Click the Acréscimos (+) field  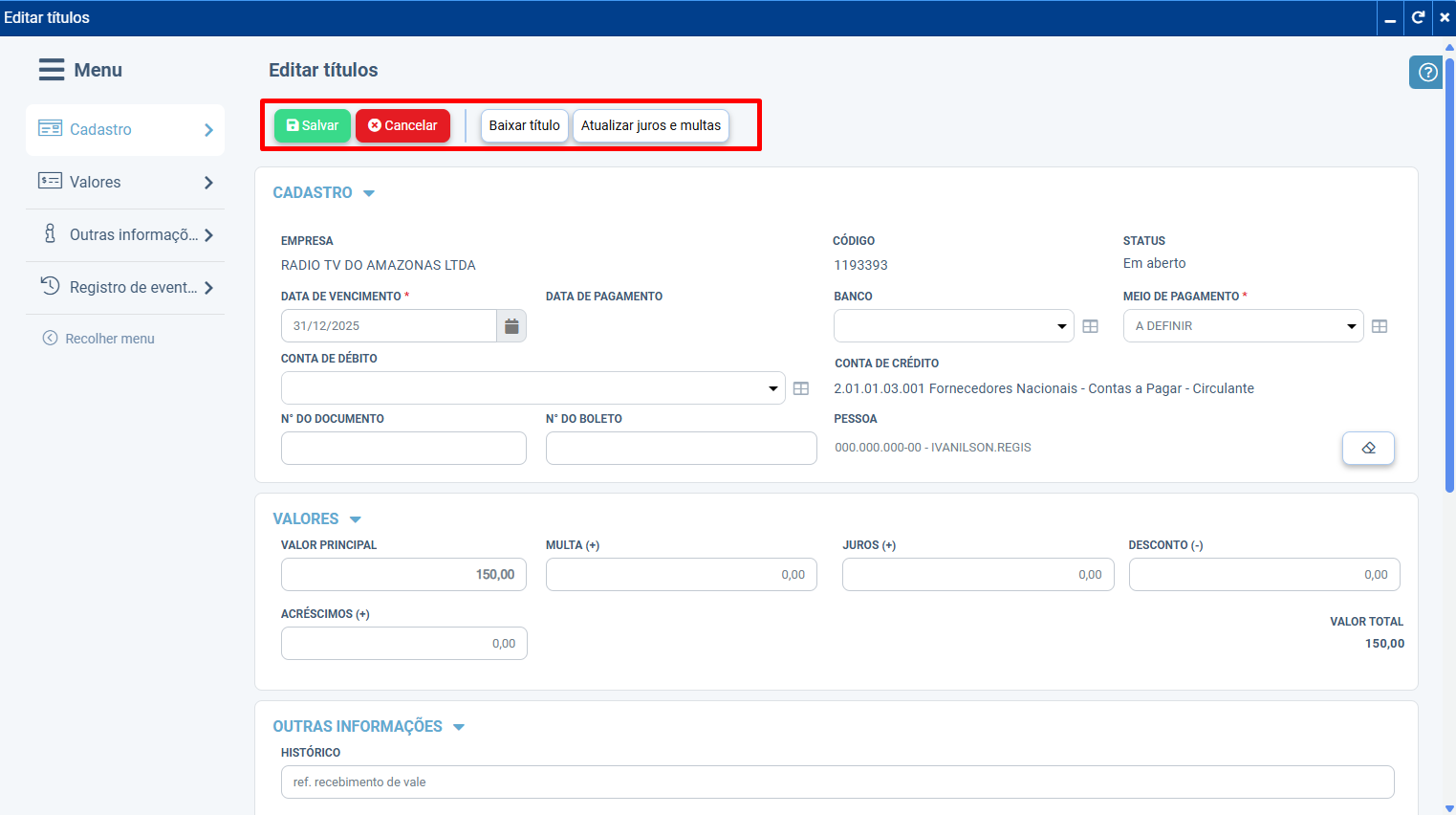pos(403,644)
